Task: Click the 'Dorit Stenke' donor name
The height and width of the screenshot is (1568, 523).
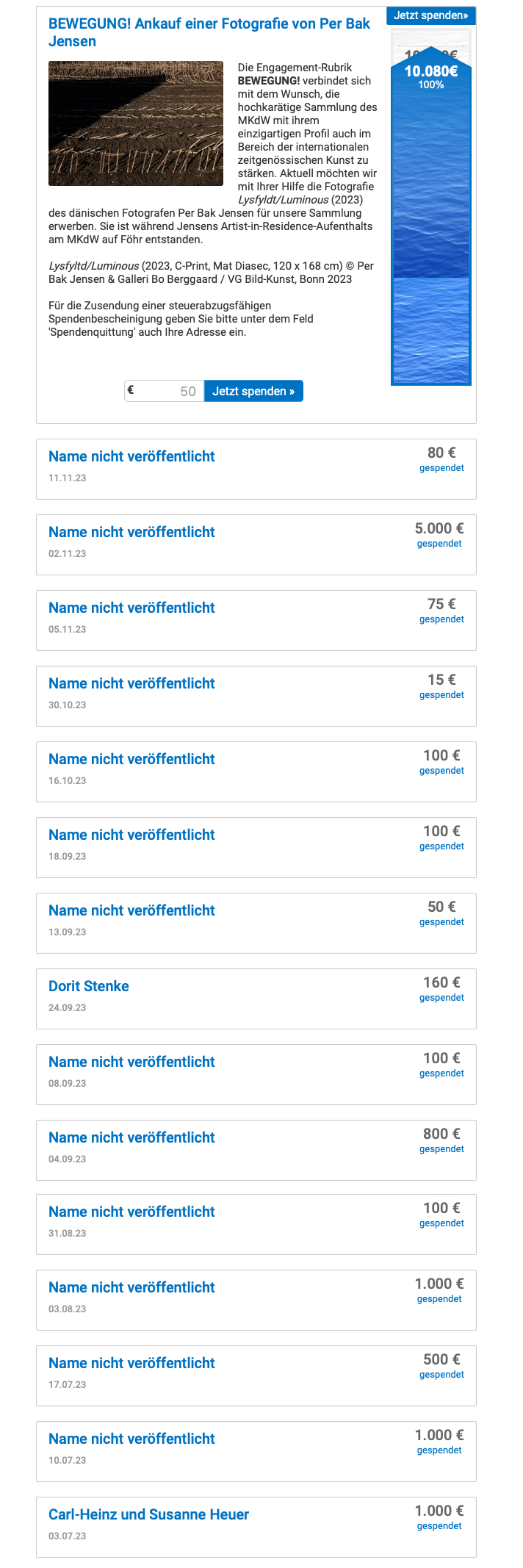Action: 89,986
